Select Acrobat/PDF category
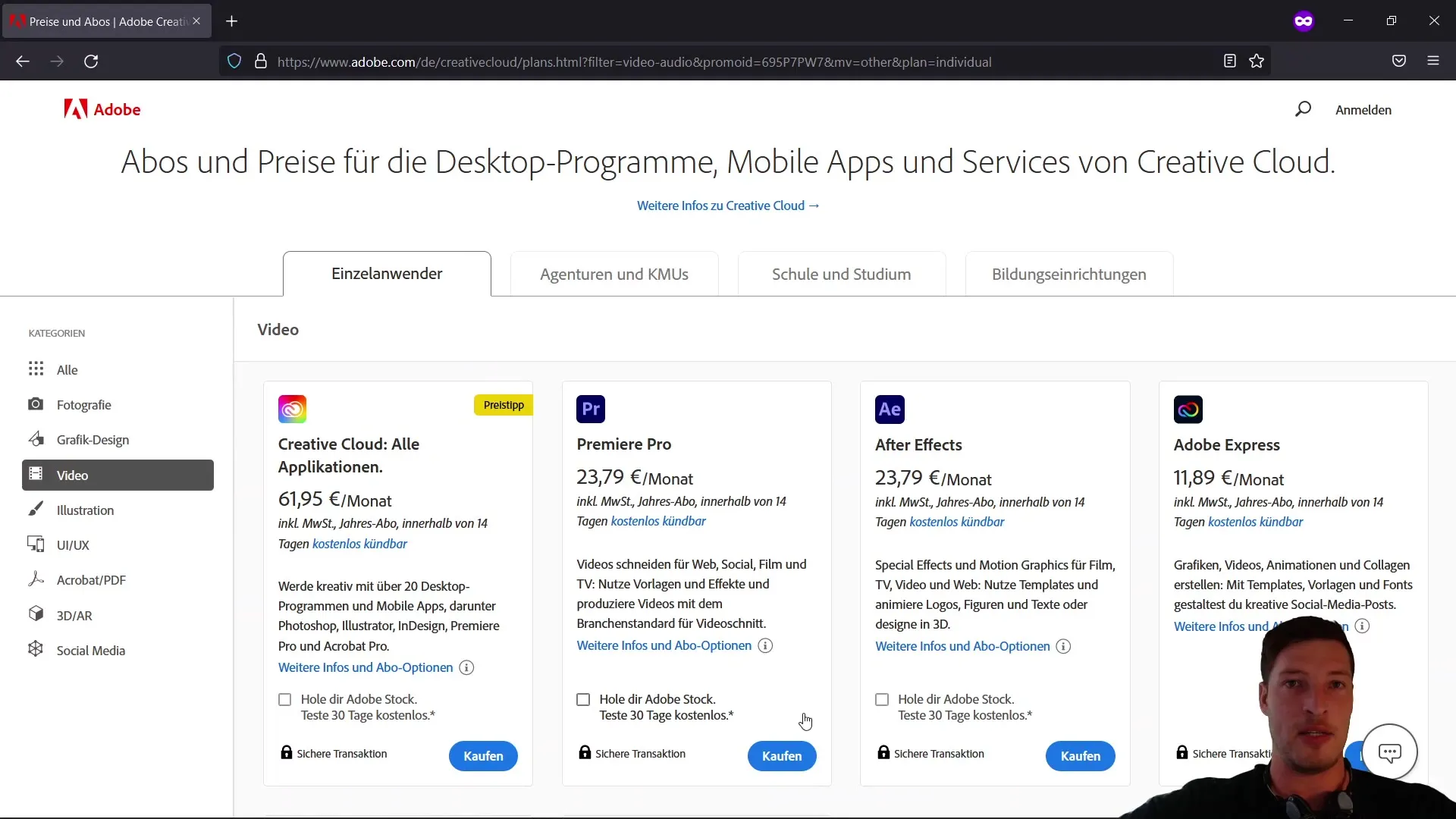 point(118,580)
